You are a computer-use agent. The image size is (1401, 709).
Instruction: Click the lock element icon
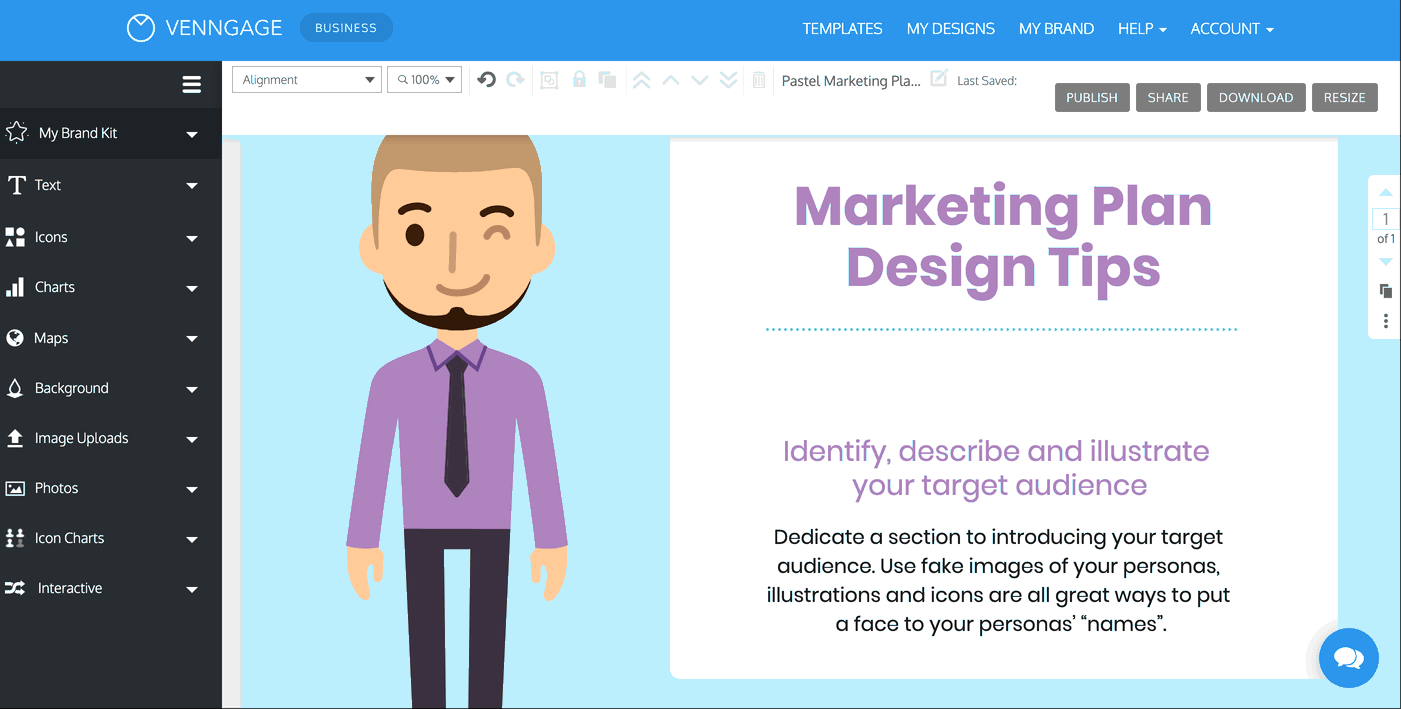[x=579, y=80]
